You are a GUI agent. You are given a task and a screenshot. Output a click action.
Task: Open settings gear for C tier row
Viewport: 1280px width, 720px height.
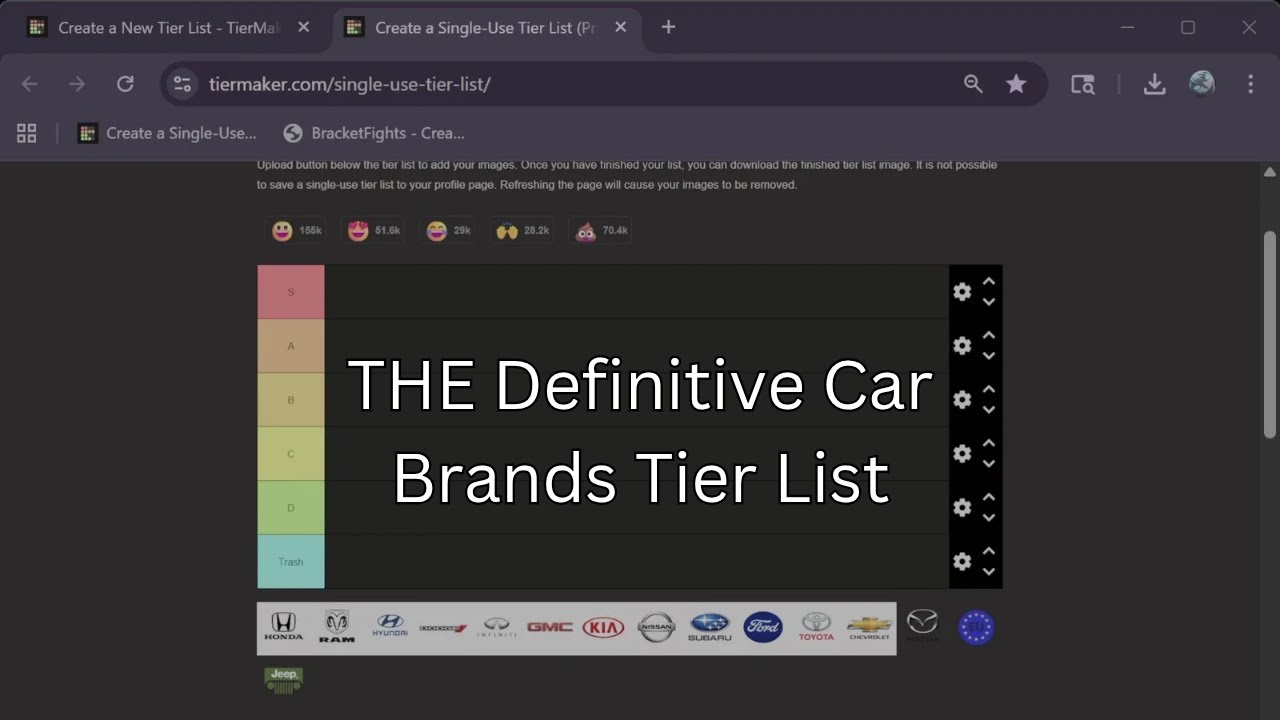tap(962, 453)
